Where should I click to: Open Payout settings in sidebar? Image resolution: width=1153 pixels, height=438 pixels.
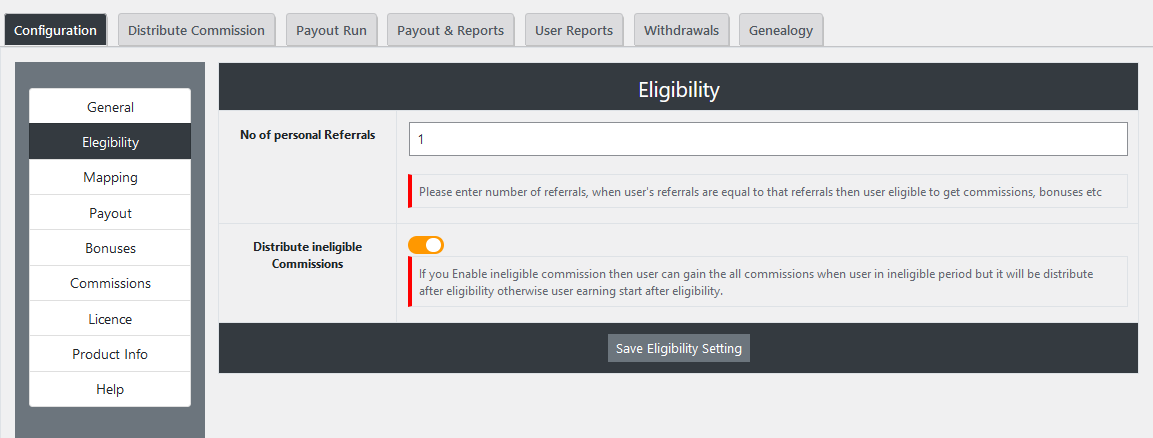pos(110,213)
